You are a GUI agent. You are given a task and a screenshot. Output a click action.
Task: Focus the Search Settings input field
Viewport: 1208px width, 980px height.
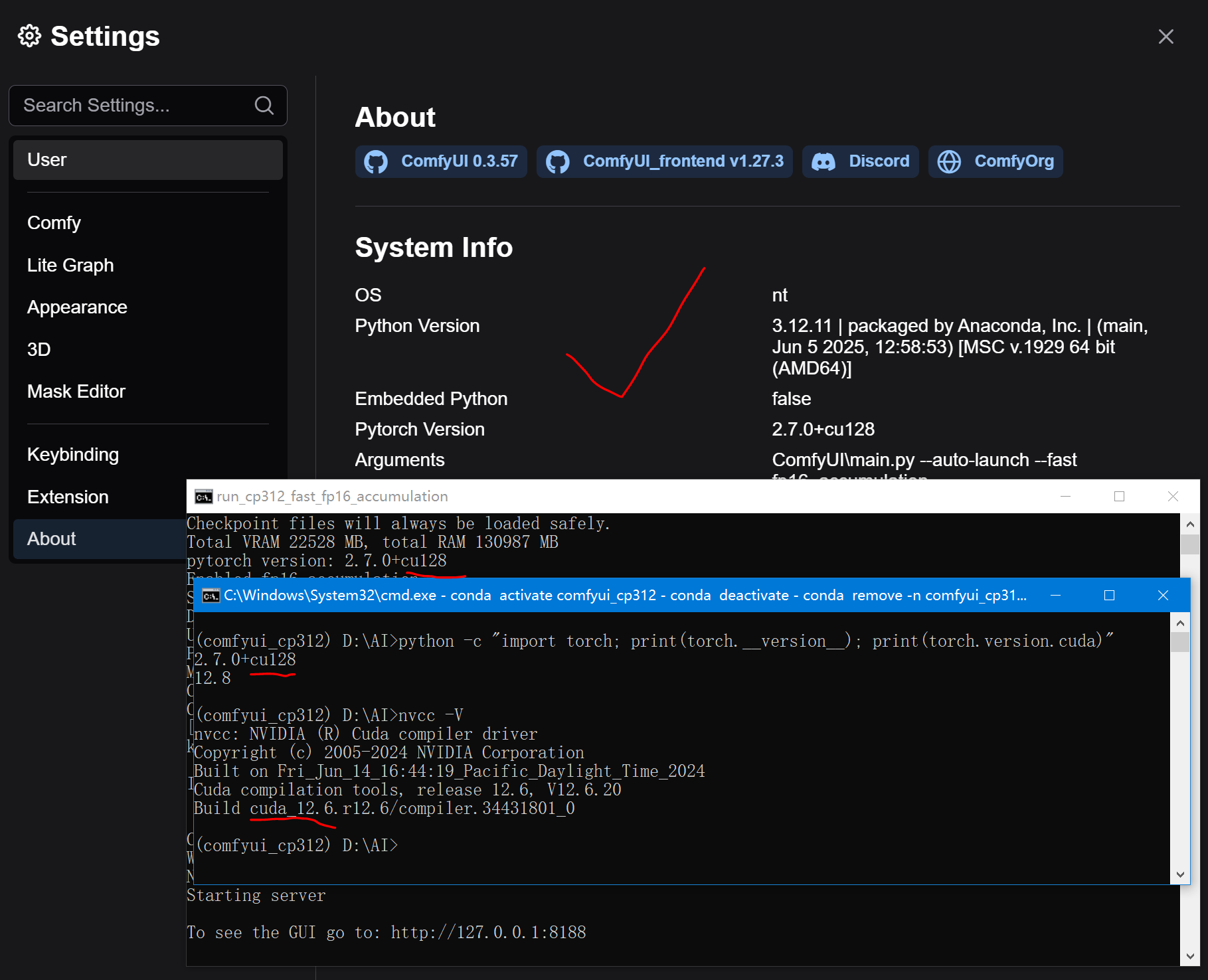147,106
